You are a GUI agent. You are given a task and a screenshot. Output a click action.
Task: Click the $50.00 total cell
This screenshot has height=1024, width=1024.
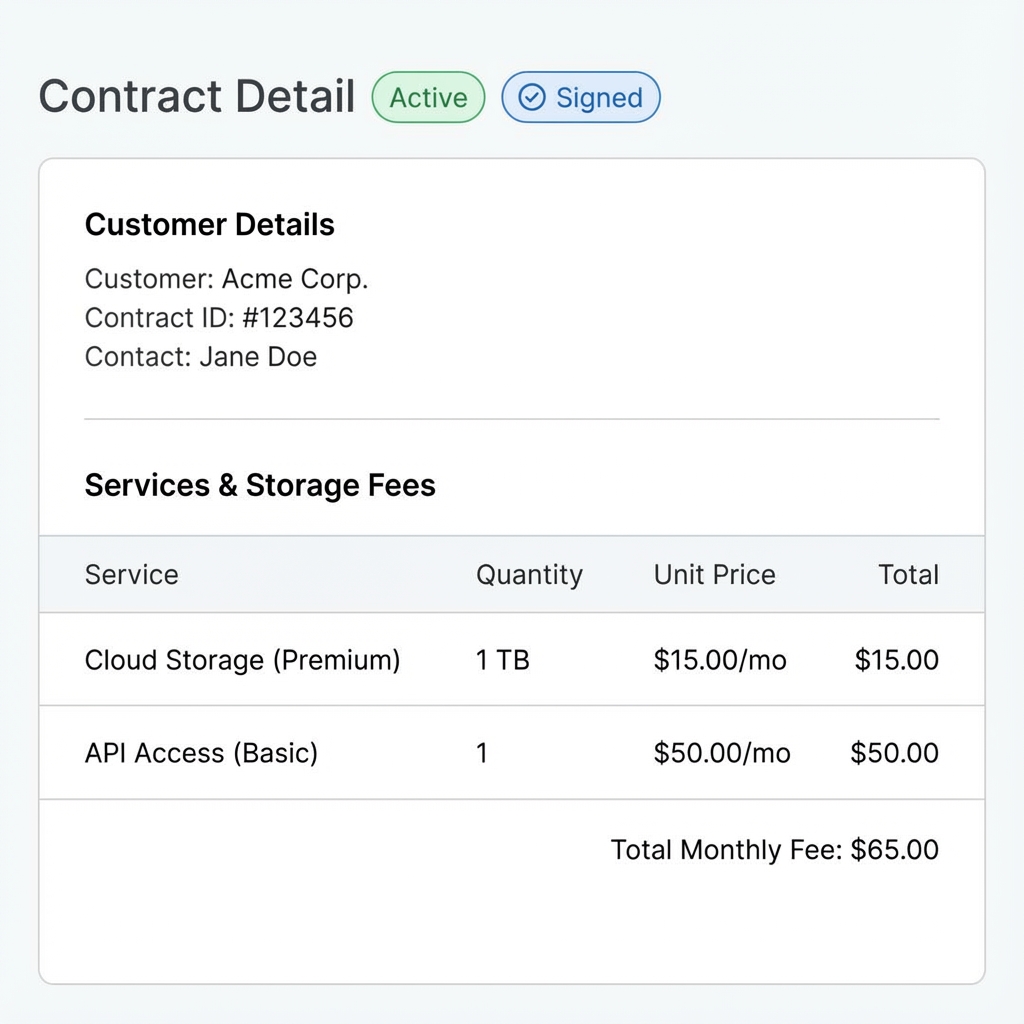894,753
